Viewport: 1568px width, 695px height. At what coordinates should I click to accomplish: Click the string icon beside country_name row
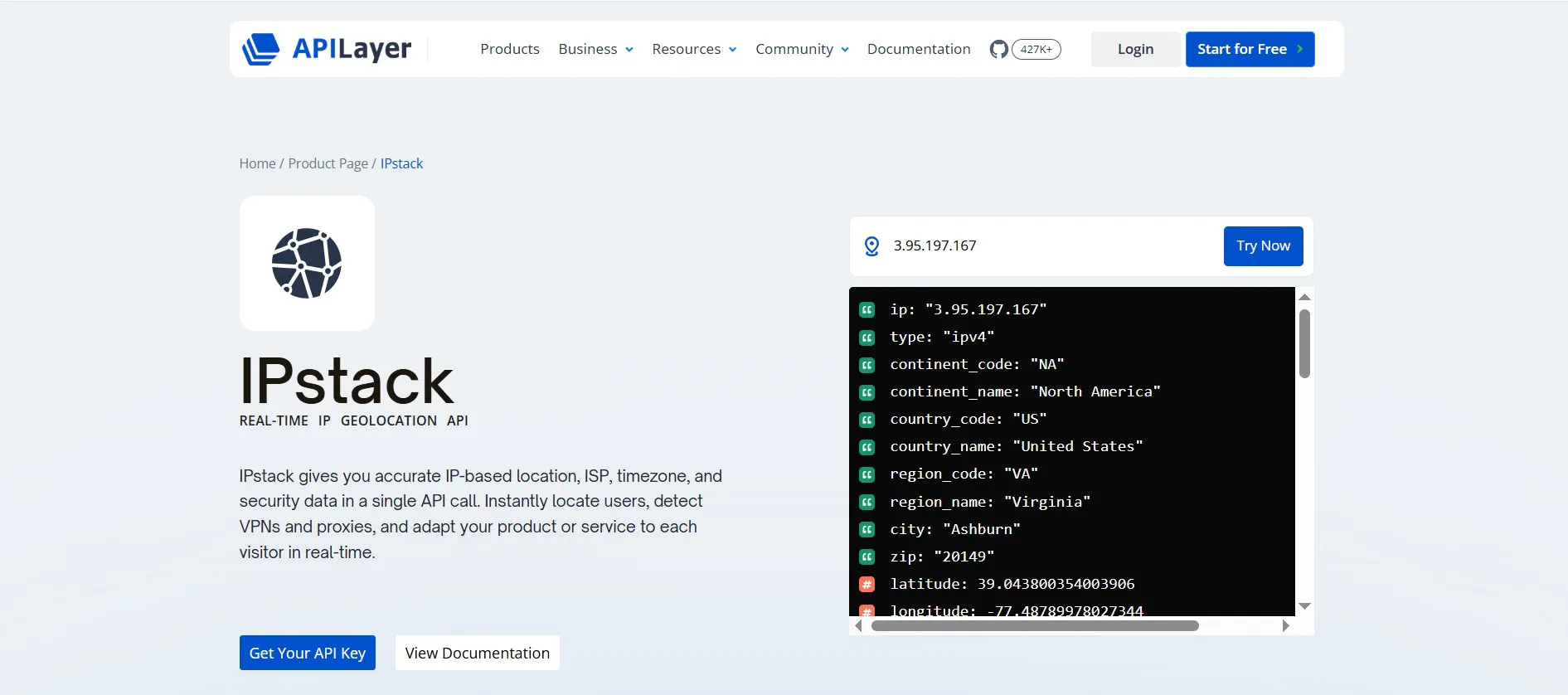(867, 447)
